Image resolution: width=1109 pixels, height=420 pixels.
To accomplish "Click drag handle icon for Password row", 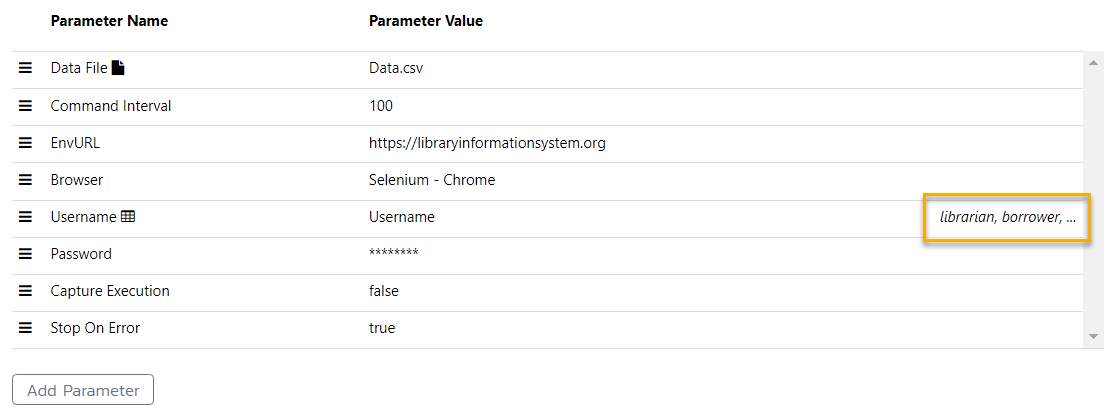I will 26,254.
